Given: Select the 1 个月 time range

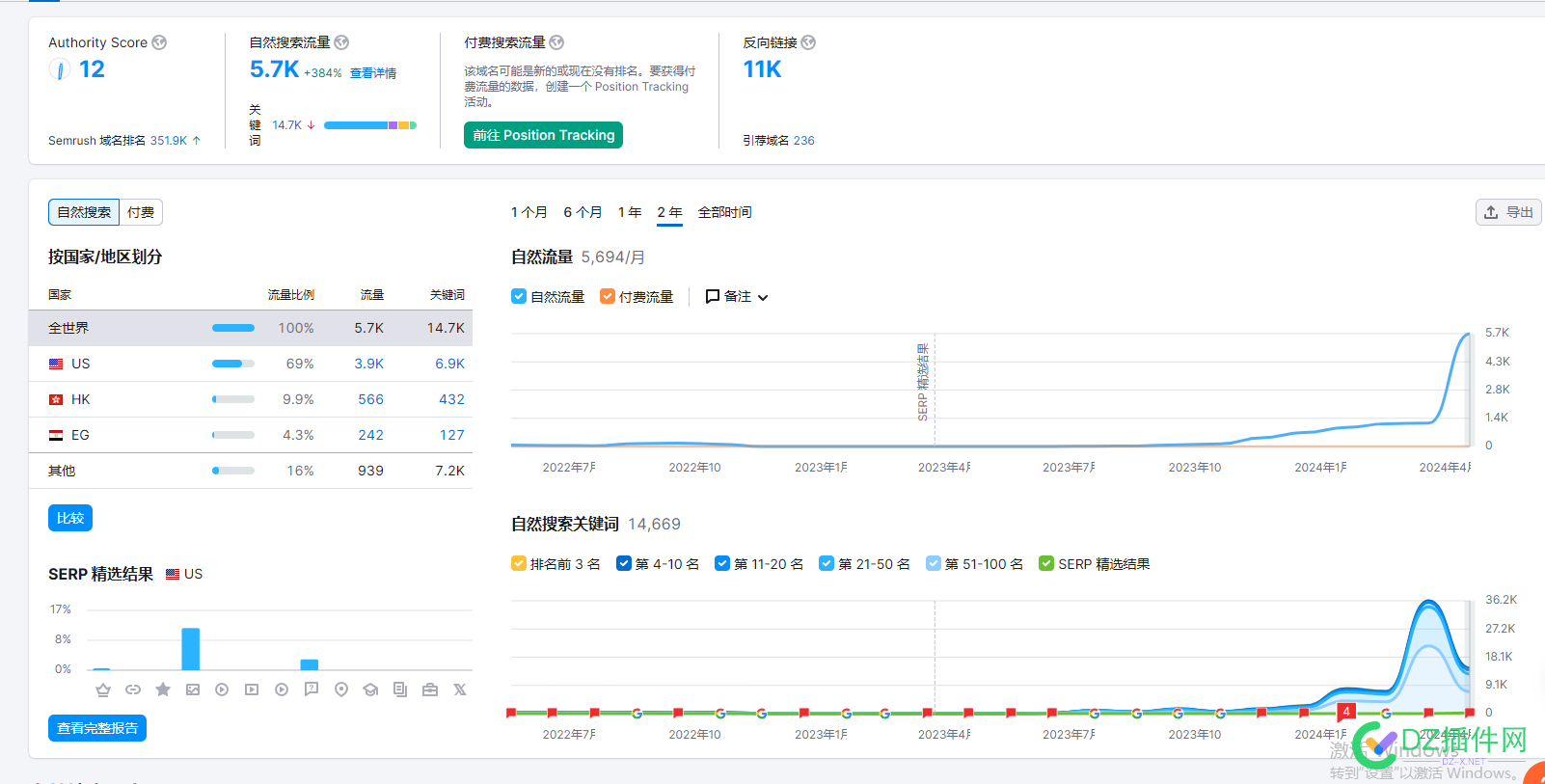Looking at the screenshot, I should [x=529, y=212].
